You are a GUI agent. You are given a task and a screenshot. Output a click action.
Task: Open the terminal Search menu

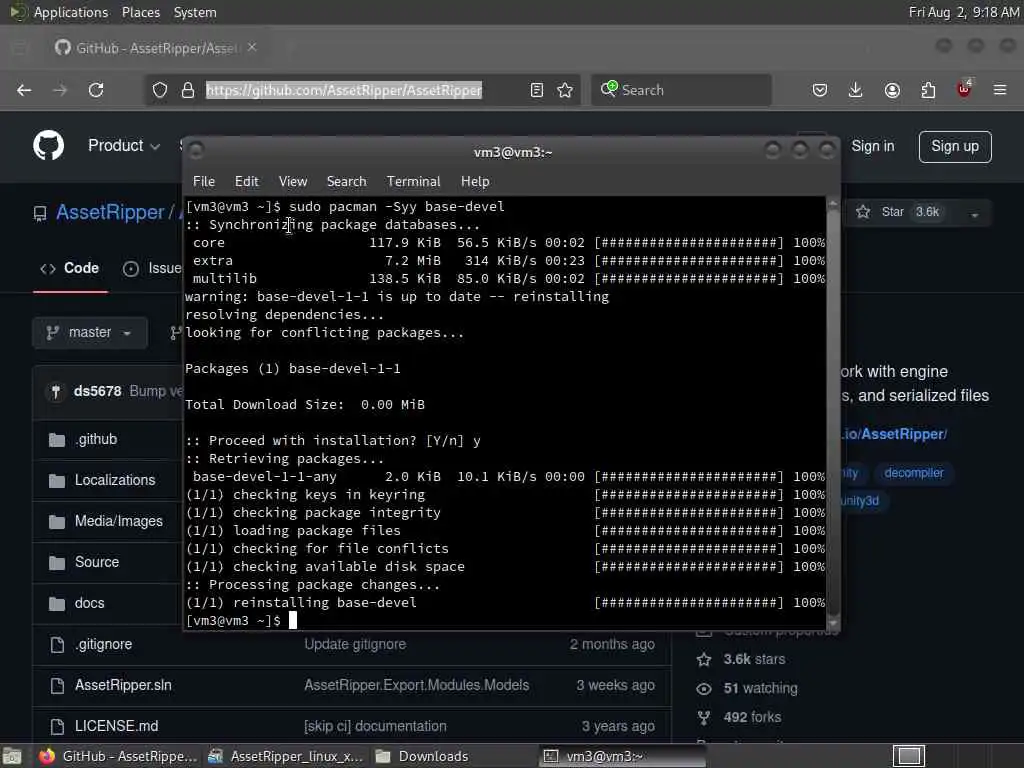coord(346,182)
